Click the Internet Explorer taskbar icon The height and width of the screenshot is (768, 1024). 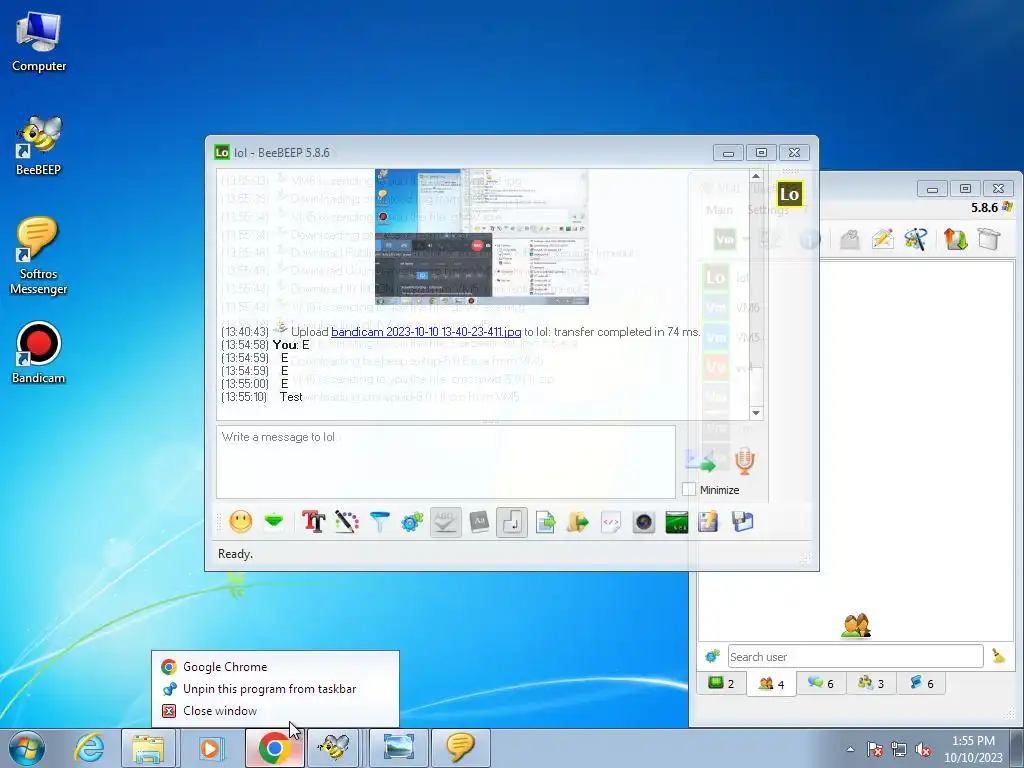tap(88, 748)
